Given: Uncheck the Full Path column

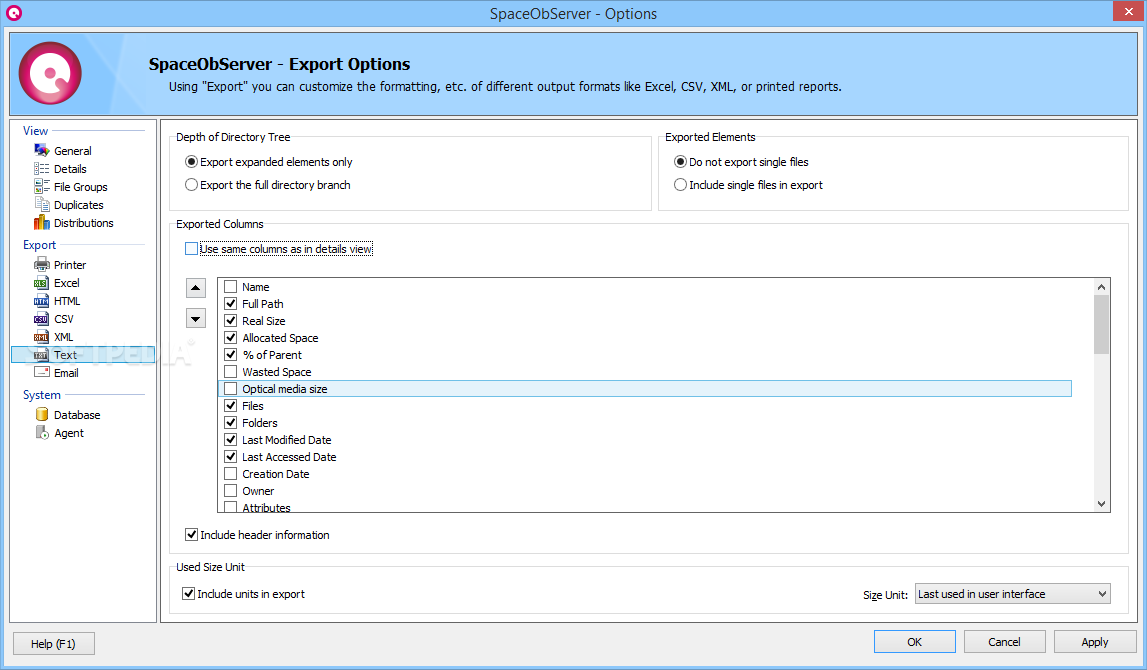Looking at the screenshot, I should point(230,304).
